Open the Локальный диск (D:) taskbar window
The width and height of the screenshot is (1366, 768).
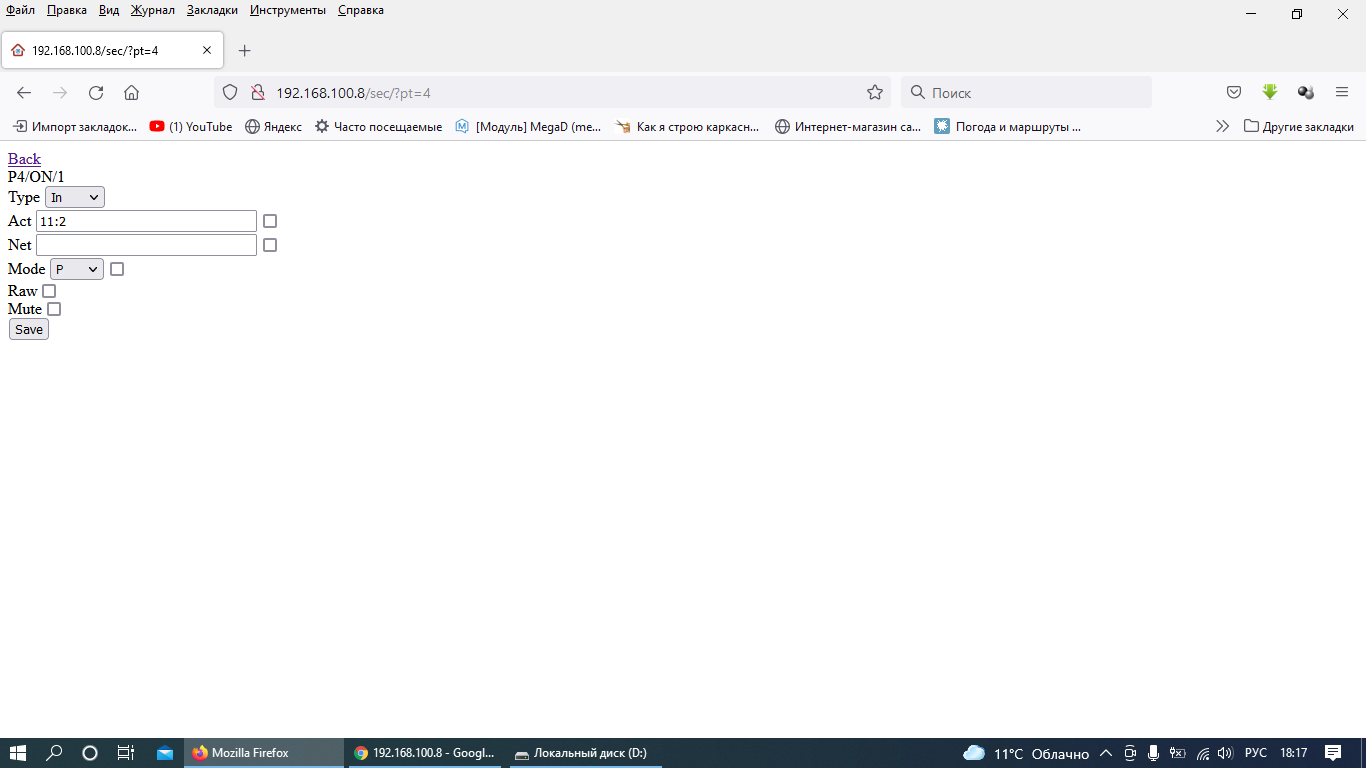pos(586,753)
